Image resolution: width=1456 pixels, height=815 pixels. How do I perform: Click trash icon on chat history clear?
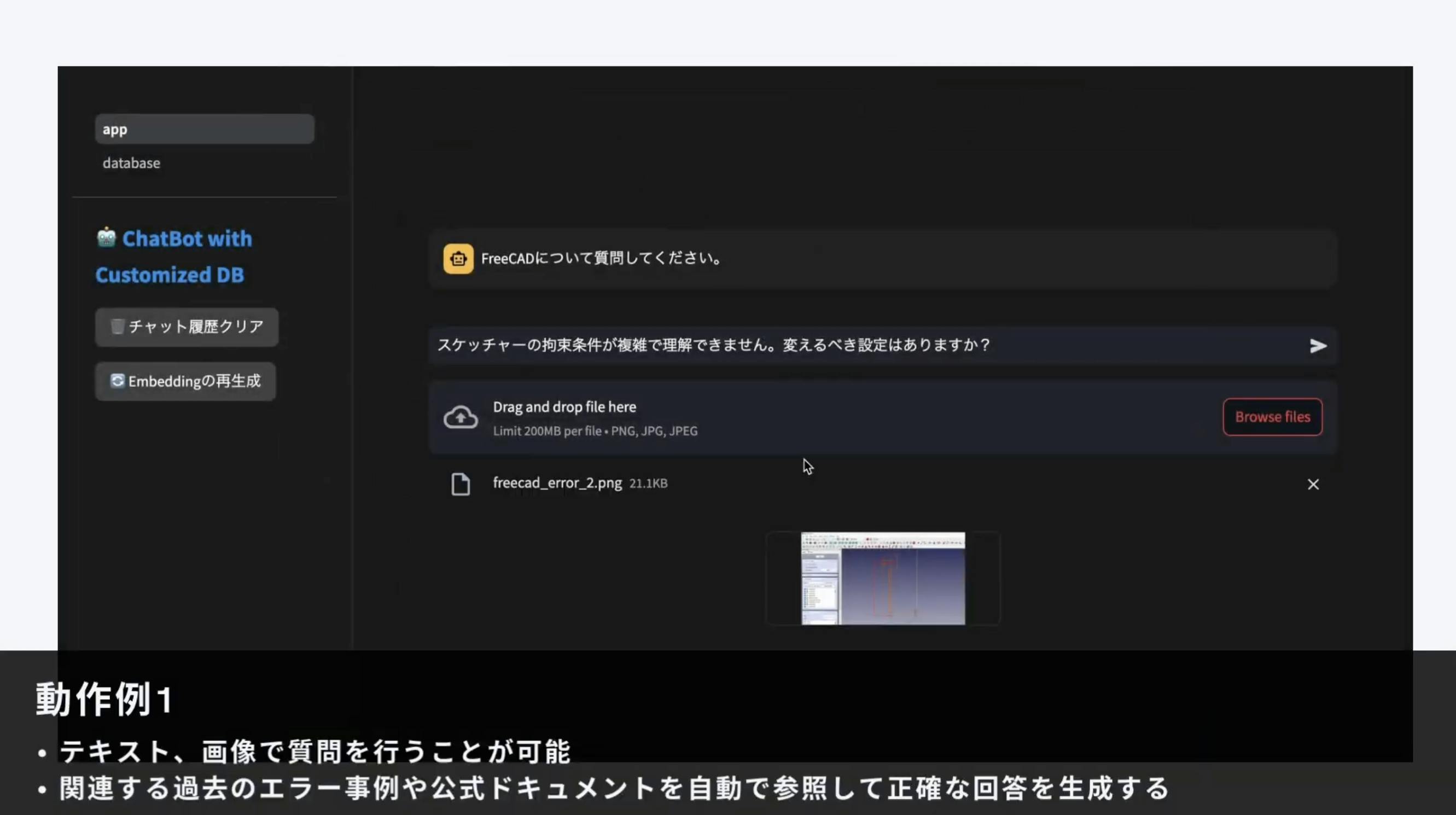[117, 326]
